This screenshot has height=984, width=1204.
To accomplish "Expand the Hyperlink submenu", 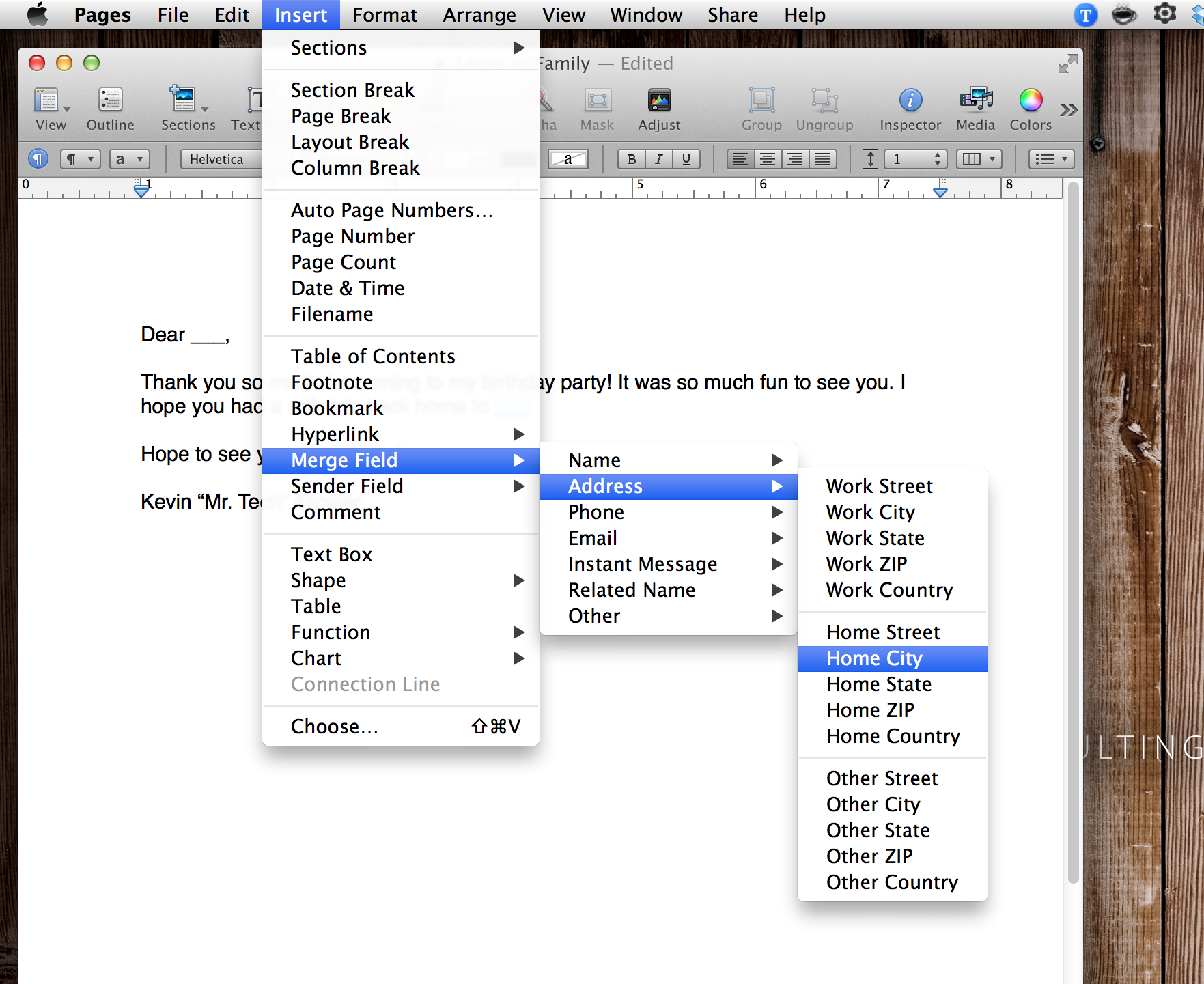I will click(x=401, y=434).
